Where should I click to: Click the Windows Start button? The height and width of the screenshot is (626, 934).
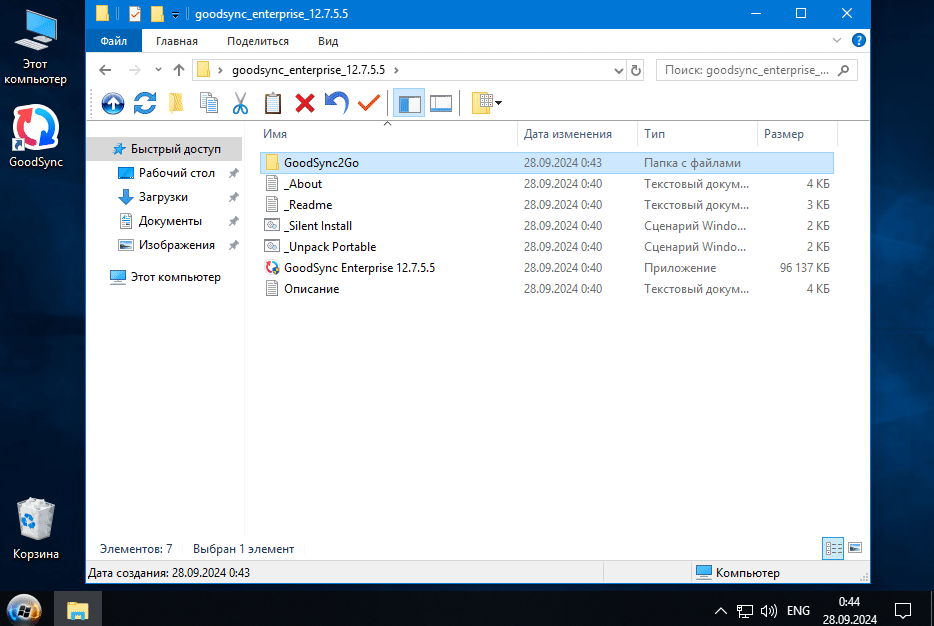point(24,610)
